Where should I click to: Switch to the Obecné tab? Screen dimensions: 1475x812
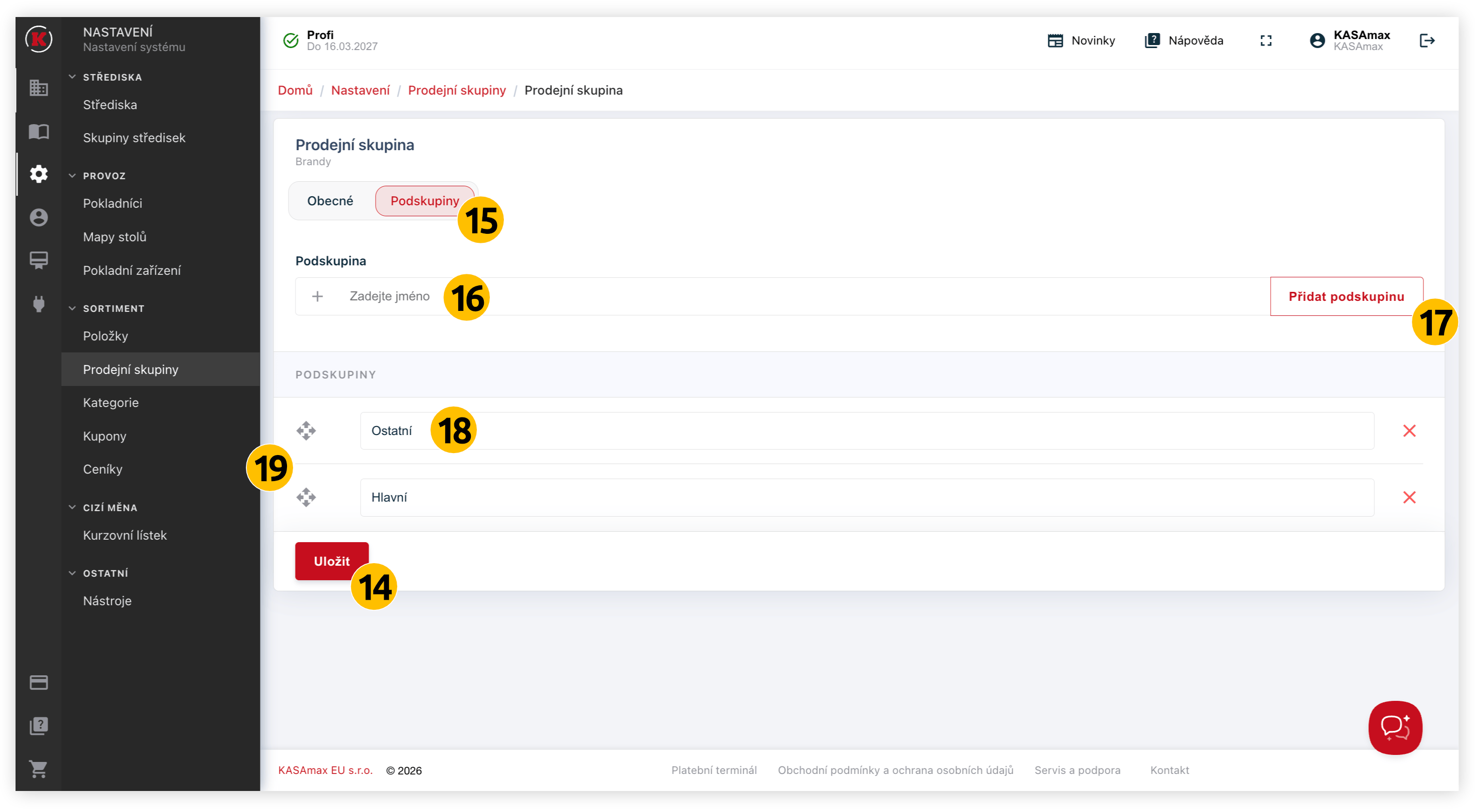click(330, 201)
